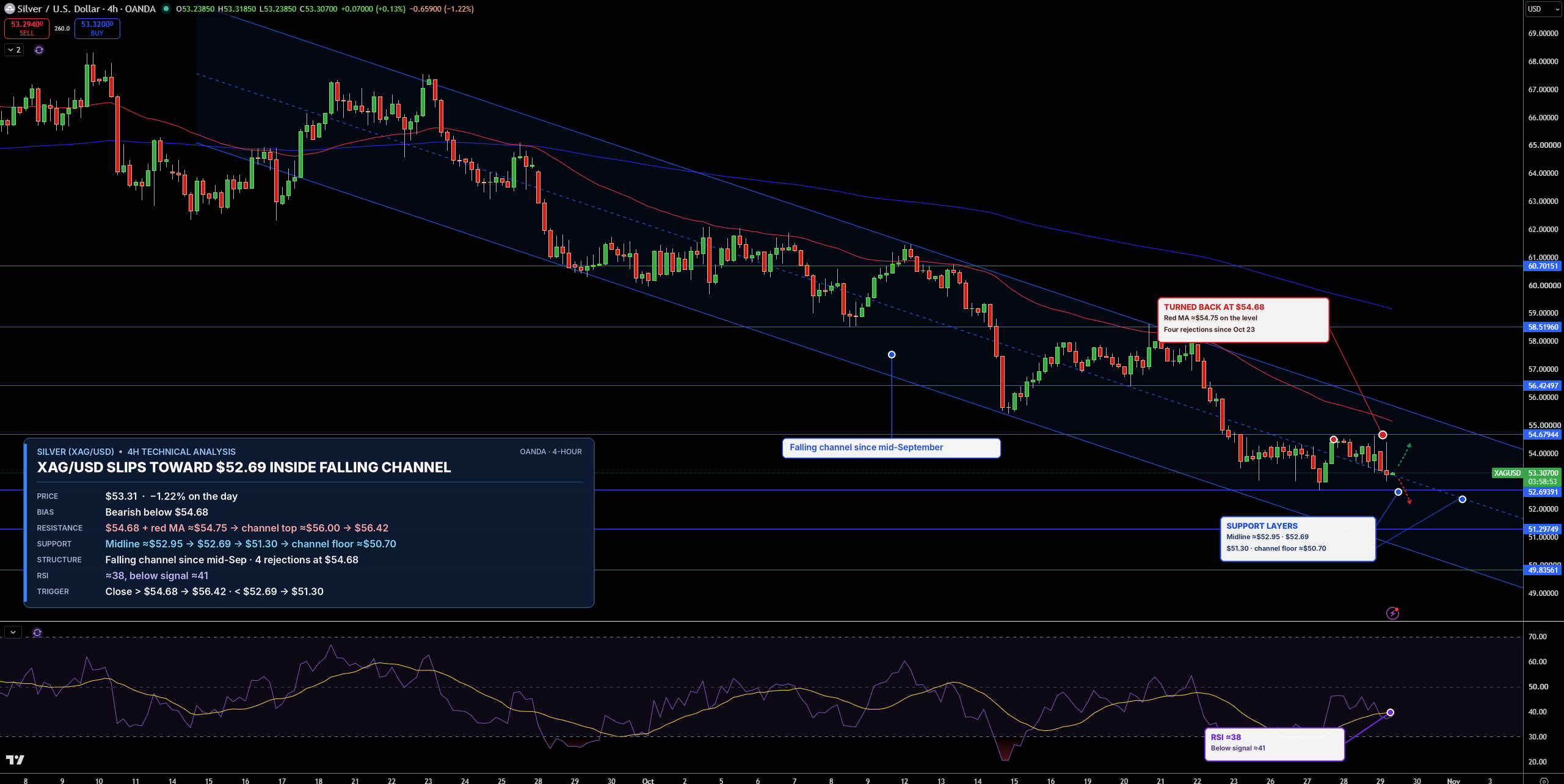1564x784 pixels.
Task: Click the Oct label on the time axis
Action: 648,780
